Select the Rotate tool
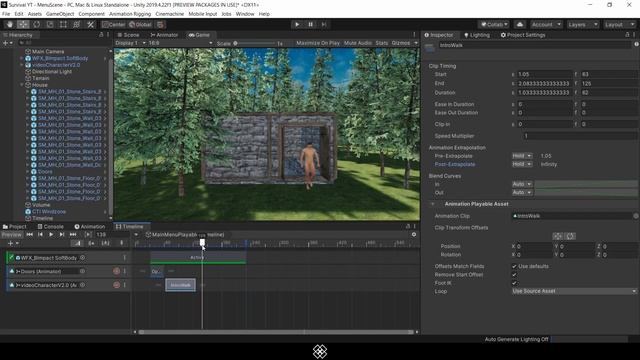 coord(36,24)
